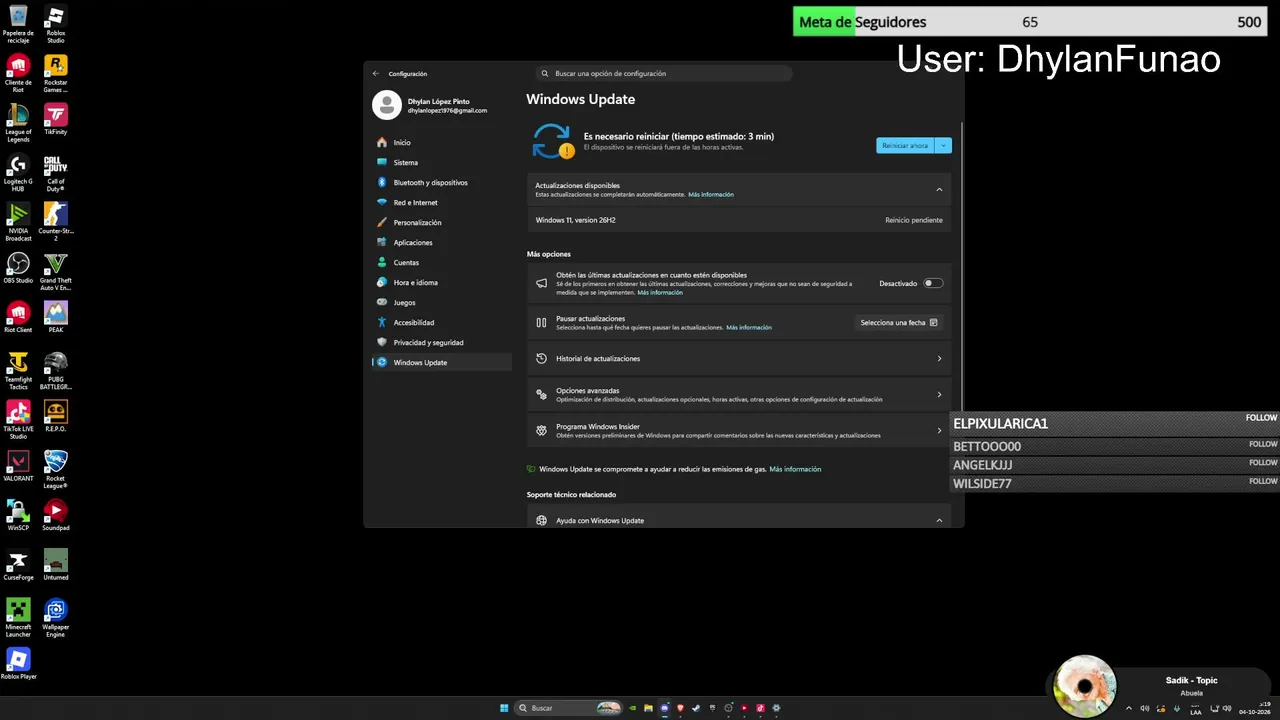The height and width of the screenshot is (720, 1280).
Task: Open League of Legends desktop icon
Action: pos(18,124)
